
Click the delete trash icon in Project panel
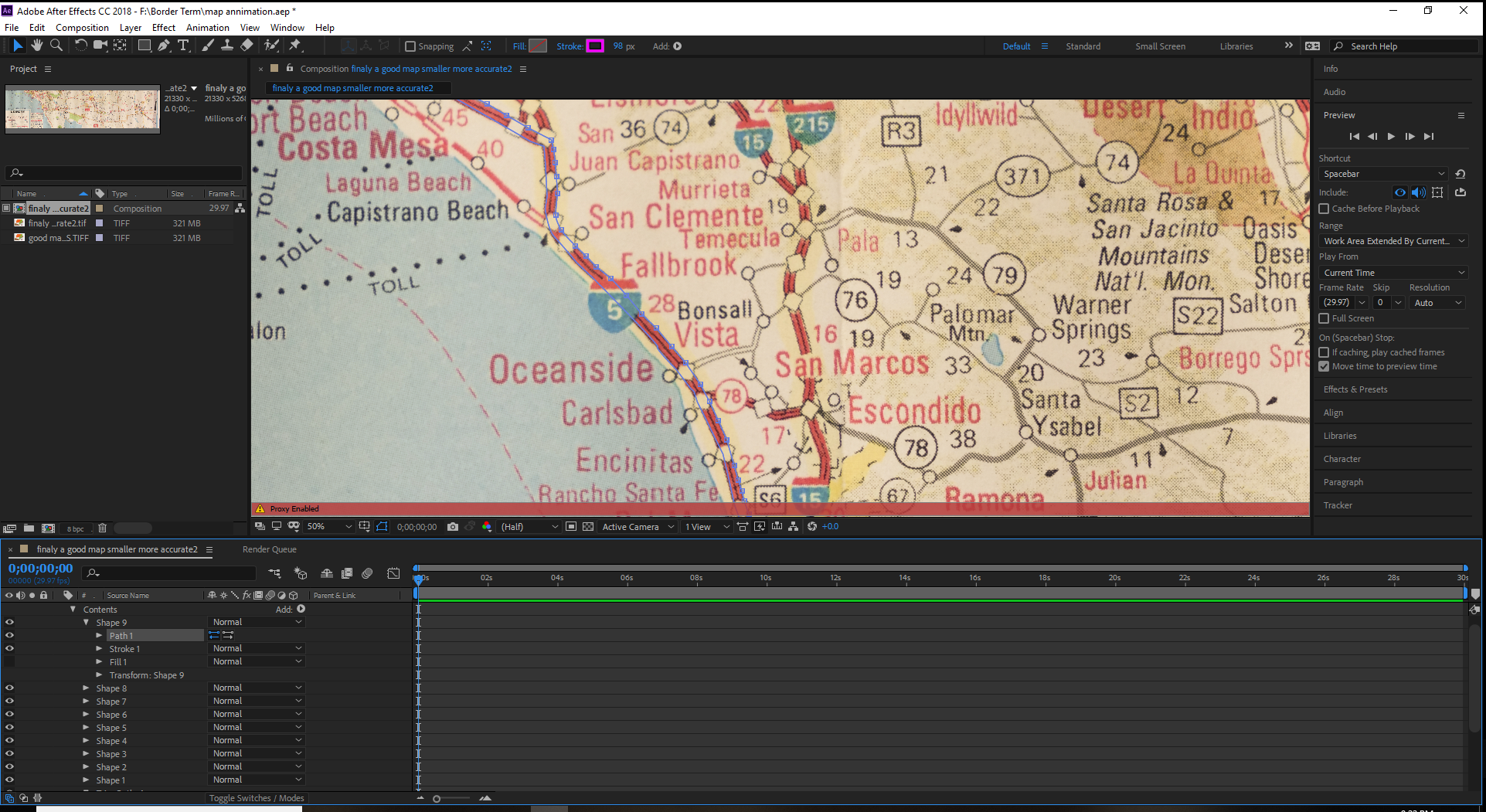[x=102, y=528]
